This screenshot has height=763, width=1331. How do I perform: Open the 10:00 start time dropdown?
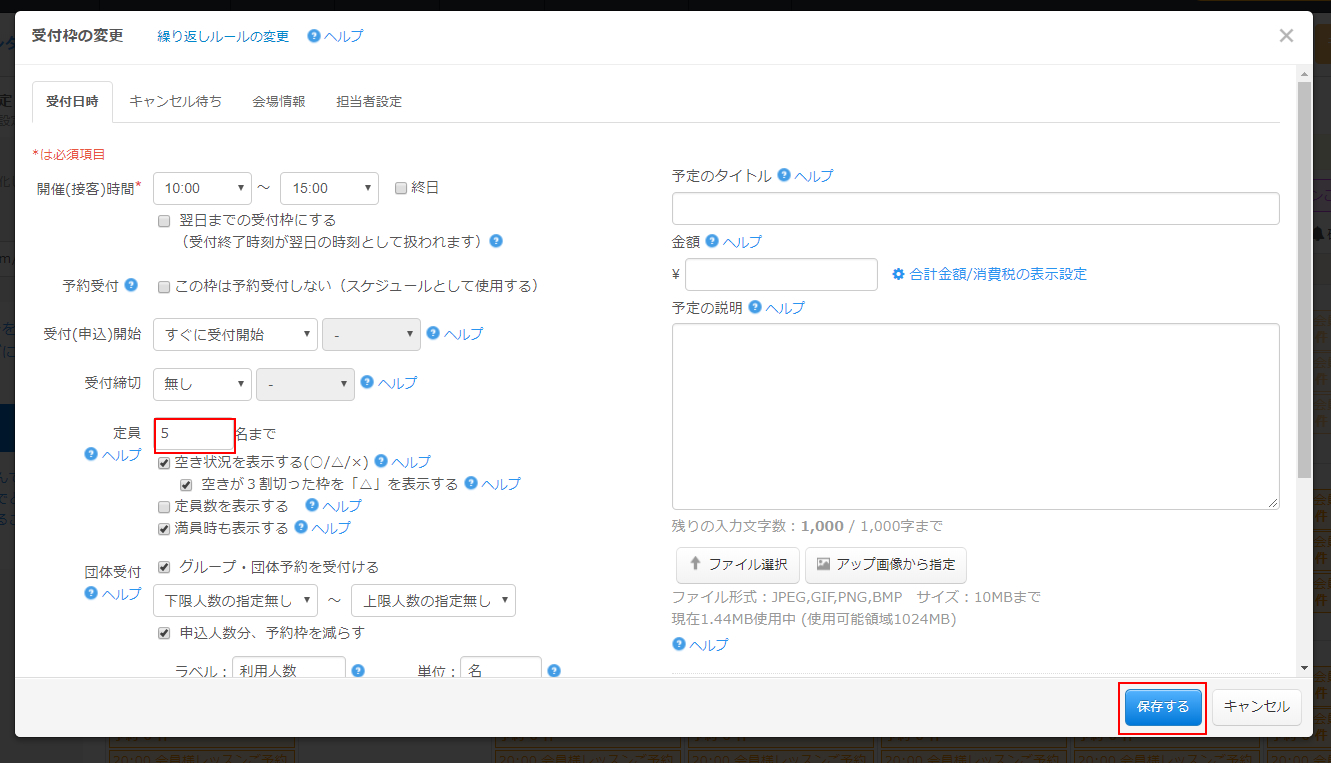pos(202,188)
